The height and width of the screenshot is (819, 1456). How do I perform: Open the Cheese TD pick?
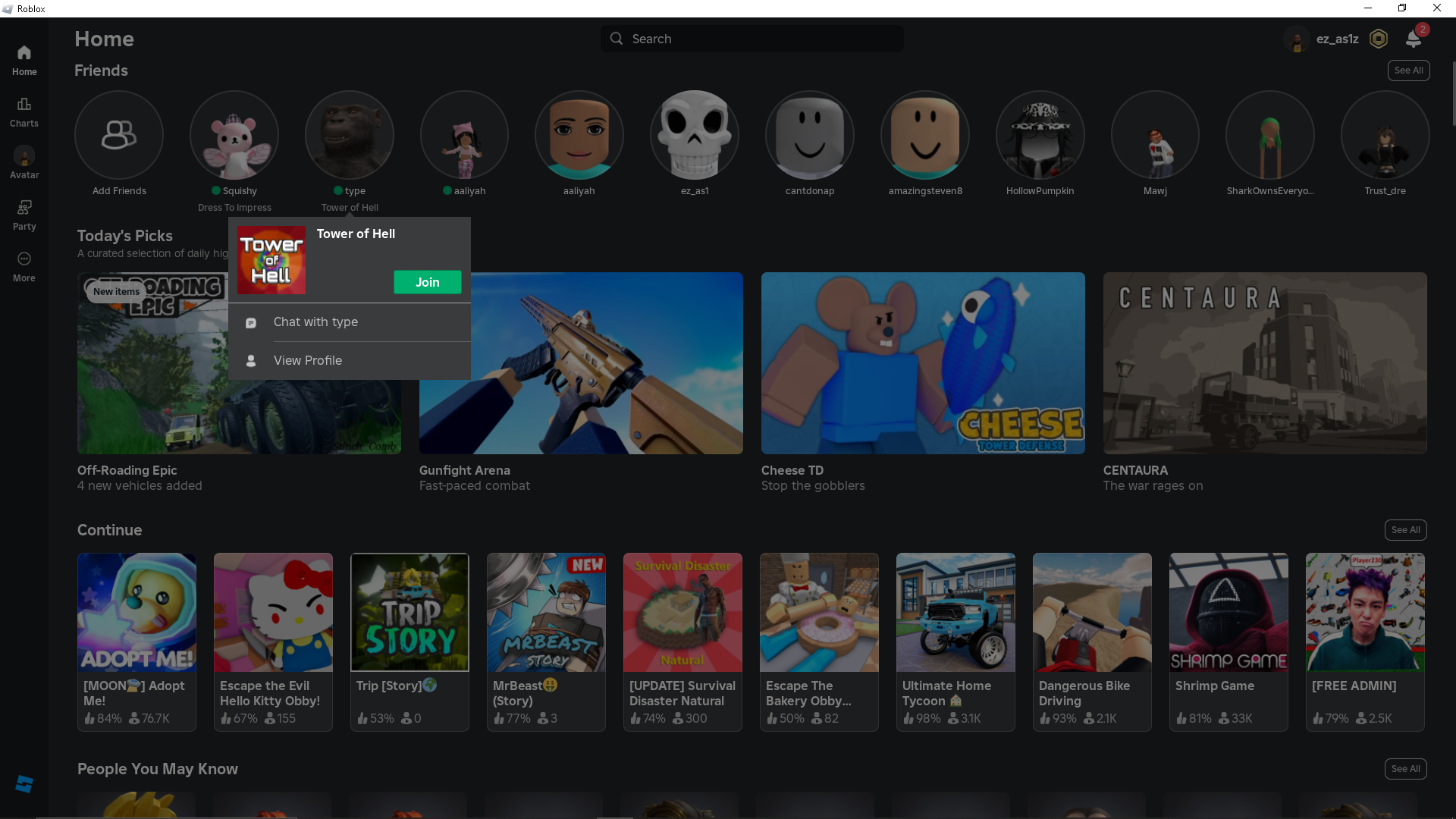(923, 363)
